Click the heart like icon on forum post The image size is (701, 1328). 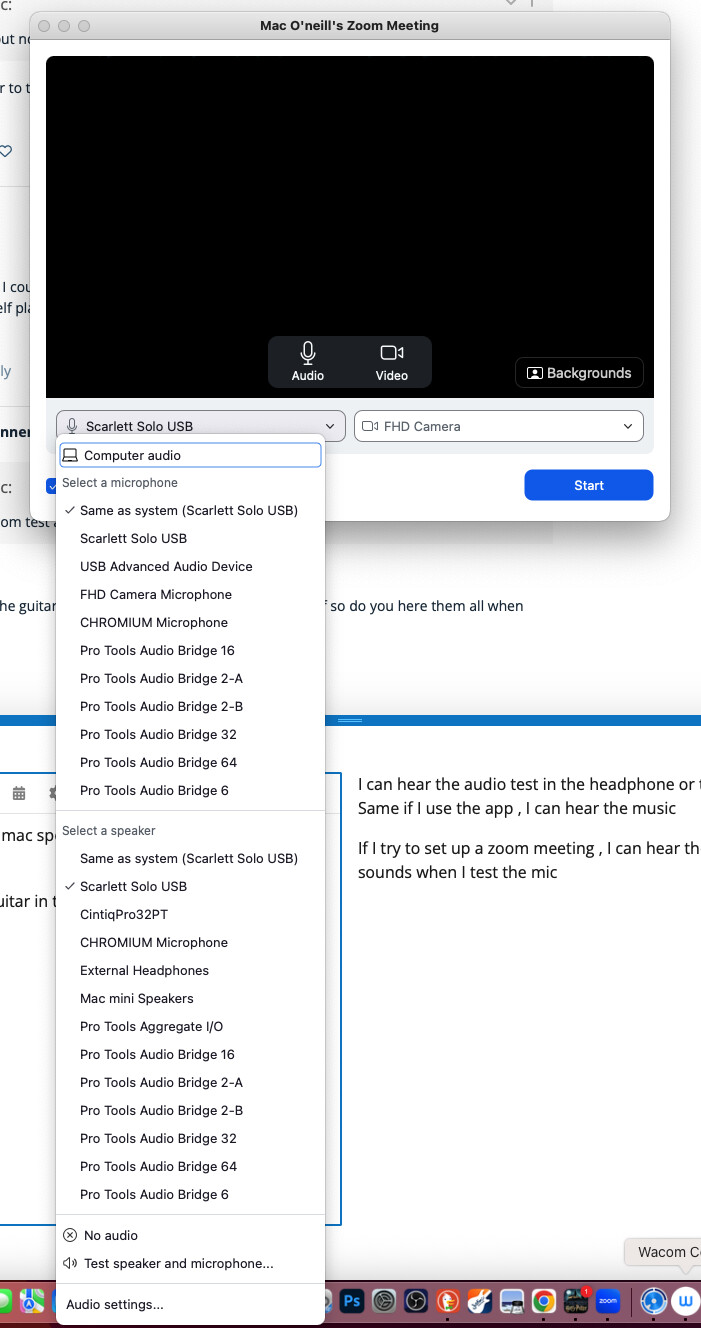[x=5, y=151]
